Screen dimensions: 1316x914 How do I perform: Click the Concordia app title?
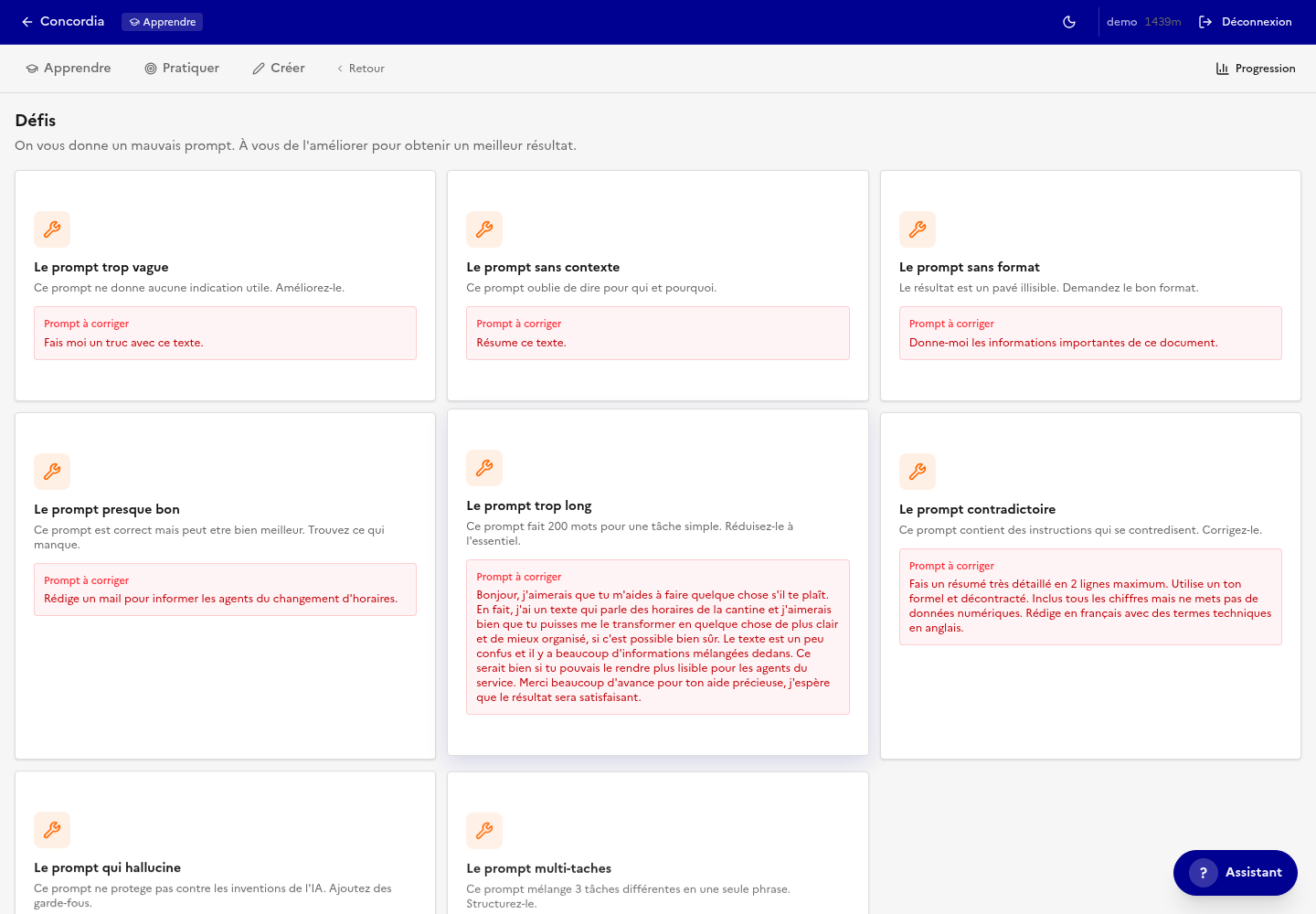(72, 21)
